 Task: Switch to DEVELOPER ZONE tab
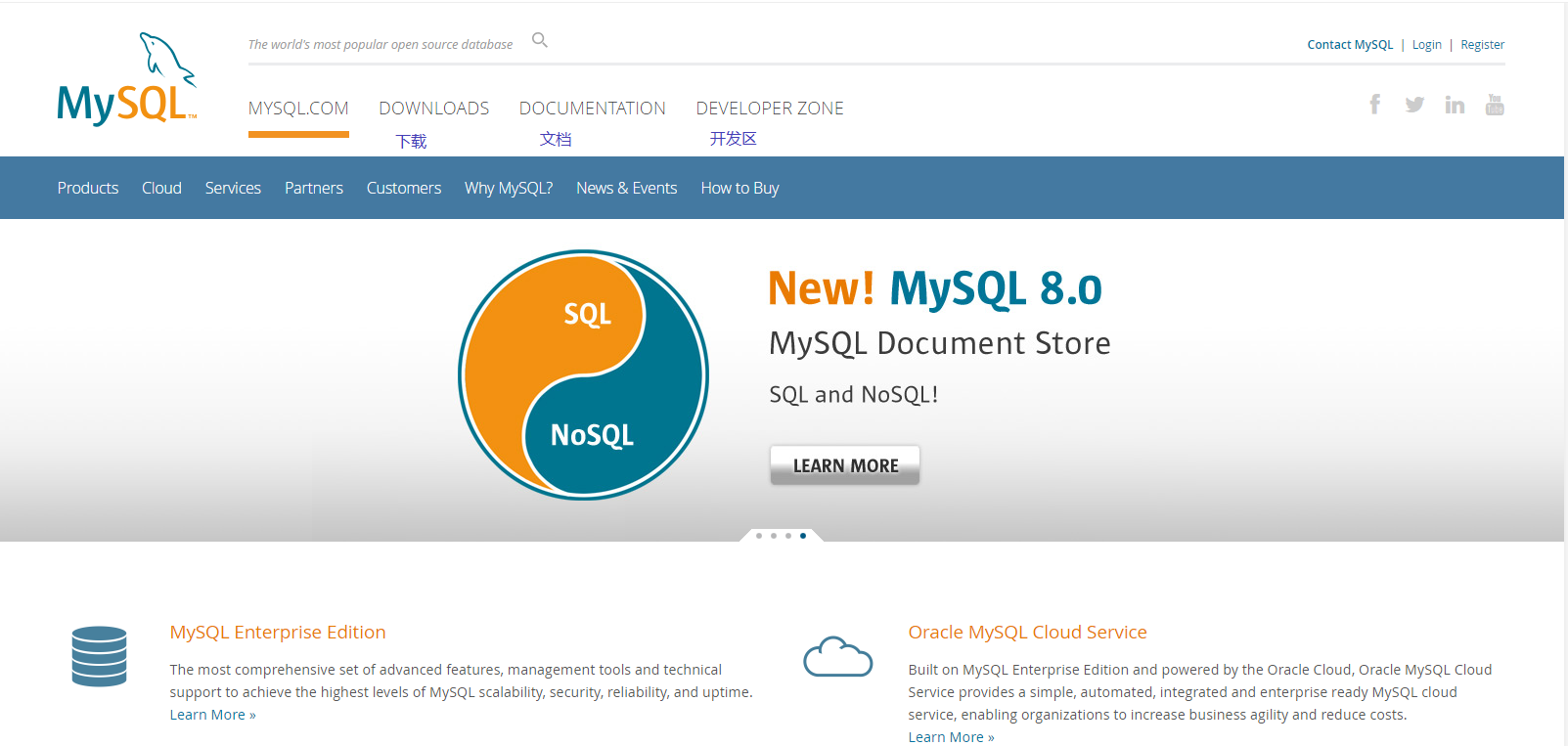[x=770, y=109]
